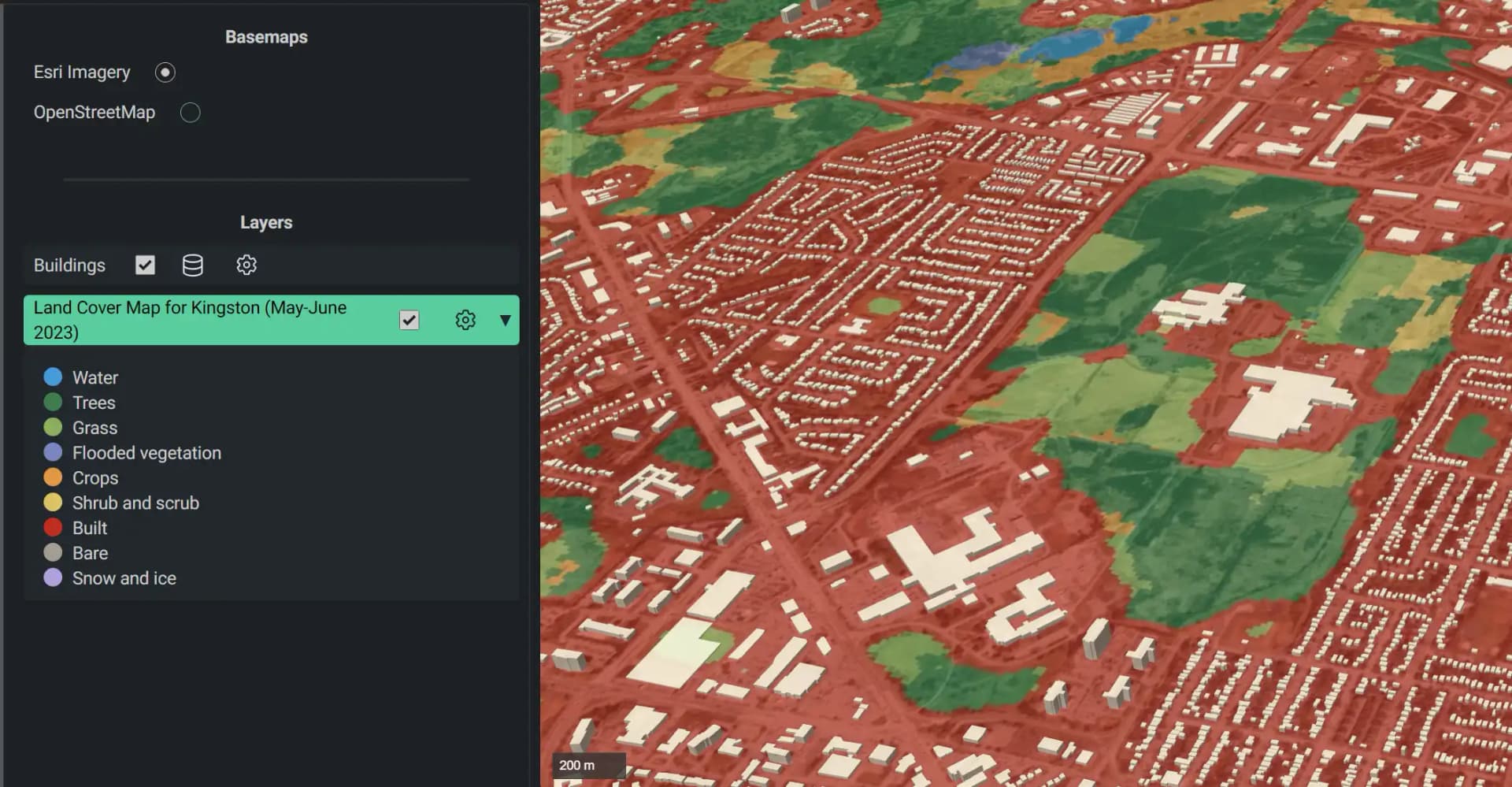Click the Flooded vegetation color swatch
The height and width of the screenshot is (787, 1512).
coord(53,452)
